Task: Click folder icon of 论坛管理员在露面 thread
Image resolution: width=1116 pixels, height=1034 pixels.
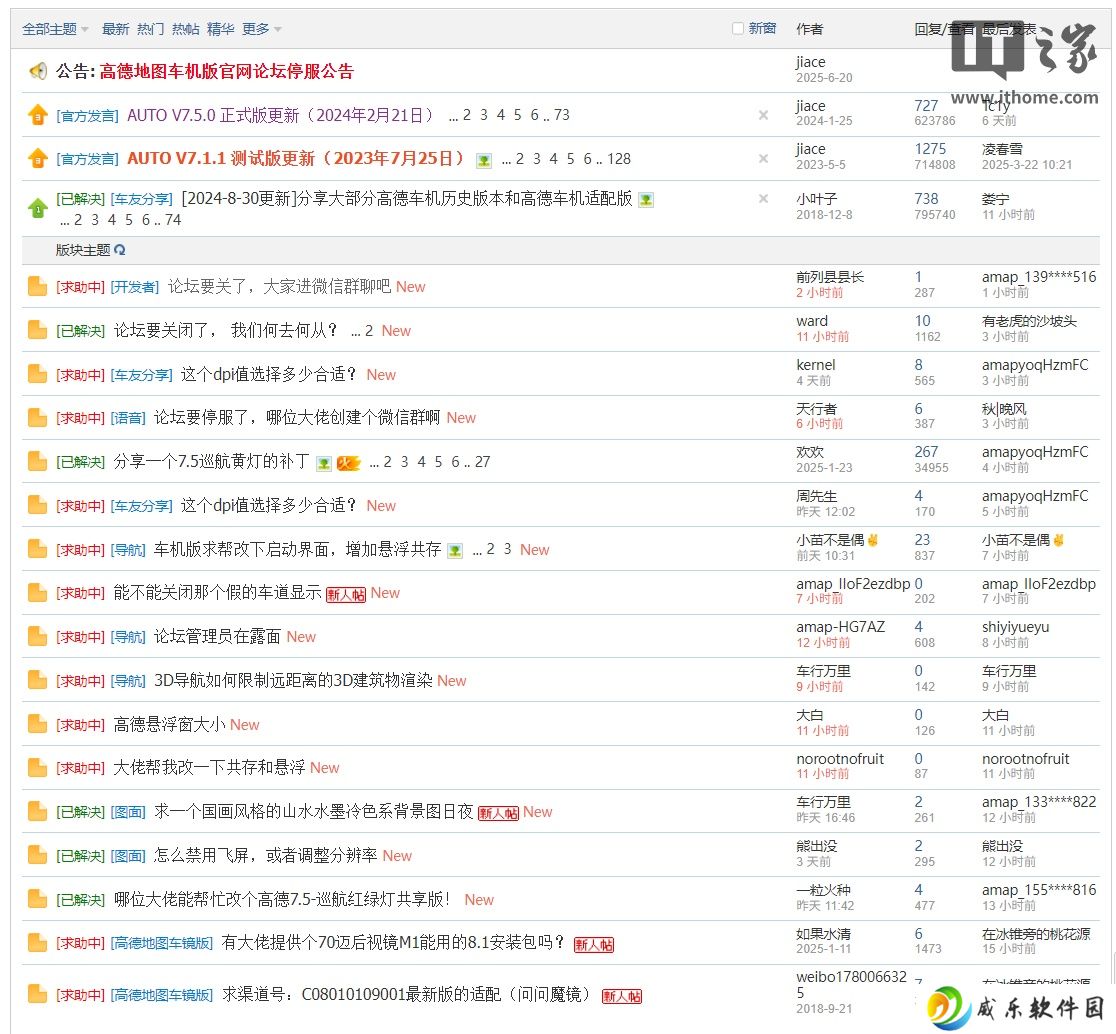Action: click(37, 637)
